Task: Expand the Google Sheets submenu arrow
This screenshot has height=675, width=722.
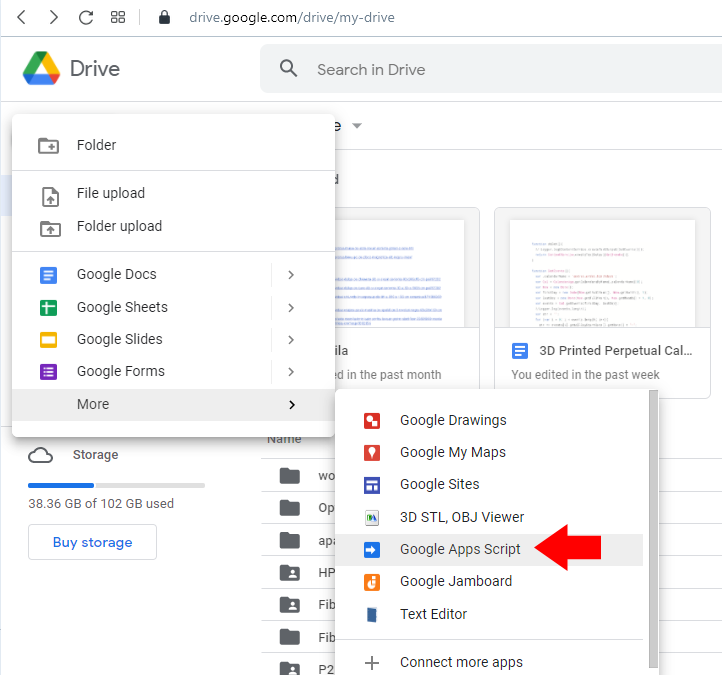Action: (291, 308)
